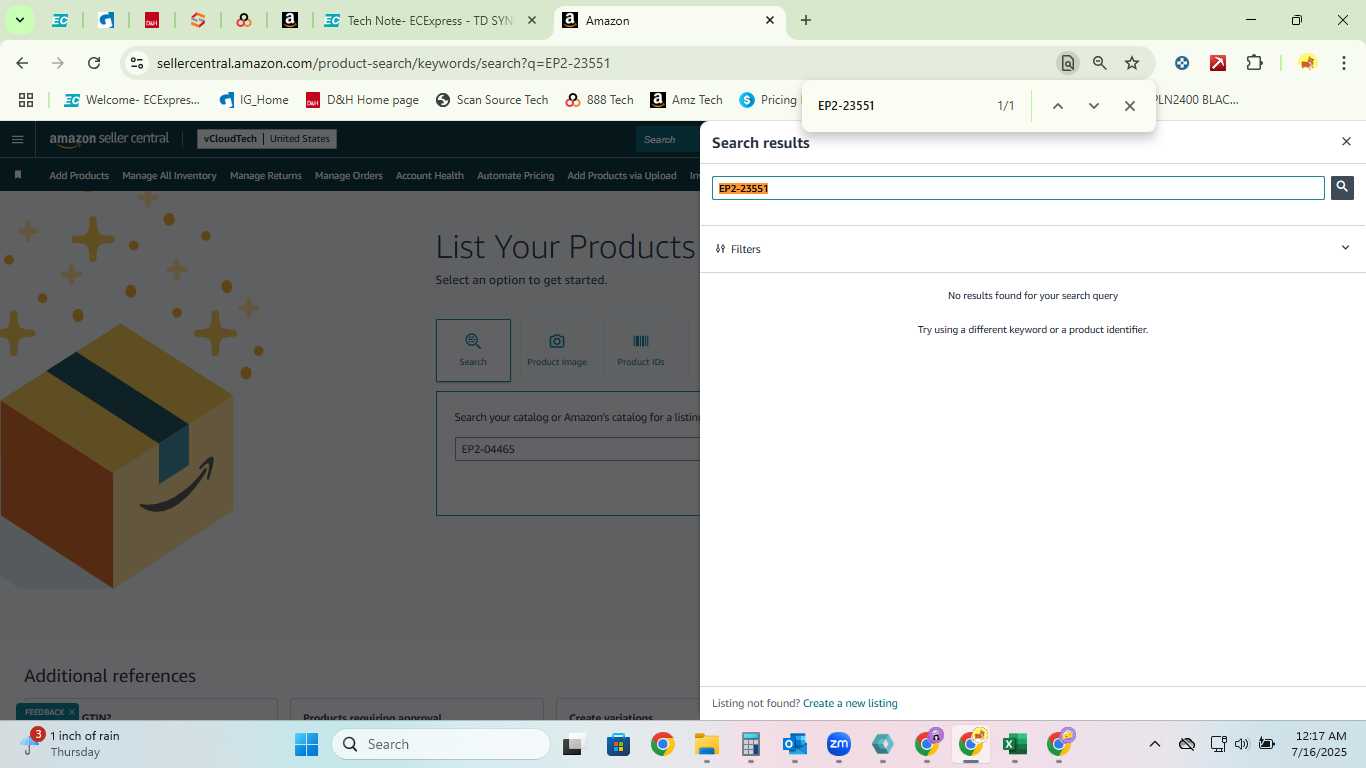This screenshot has height=768, width=1366.
Task: Close the find-in-page bar
Action: [1129, 106]
